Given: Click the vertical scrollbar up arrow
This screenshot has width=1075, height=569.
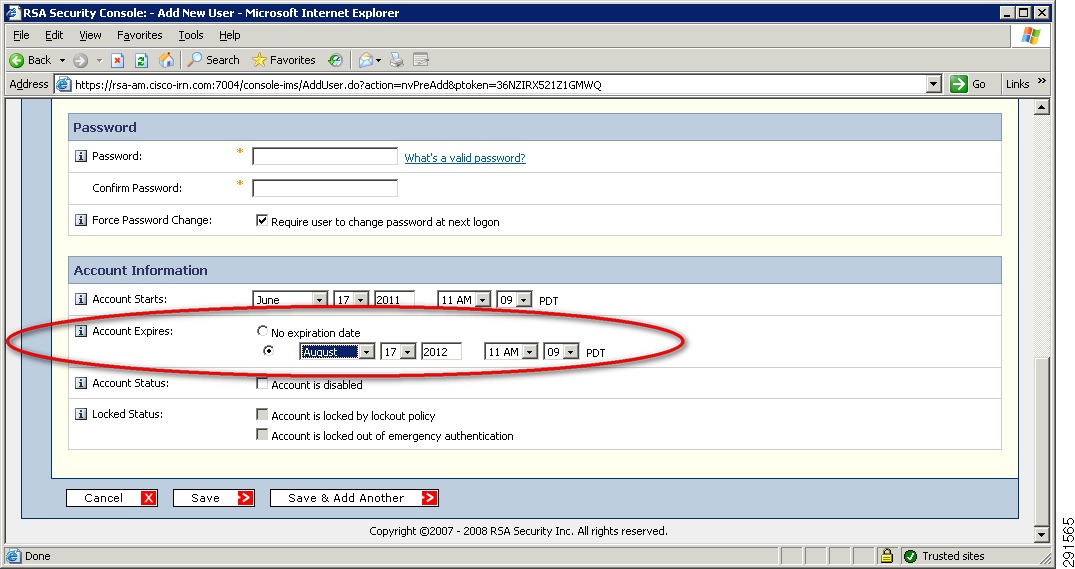Looking at the screenshot, I should [1041, 107].
